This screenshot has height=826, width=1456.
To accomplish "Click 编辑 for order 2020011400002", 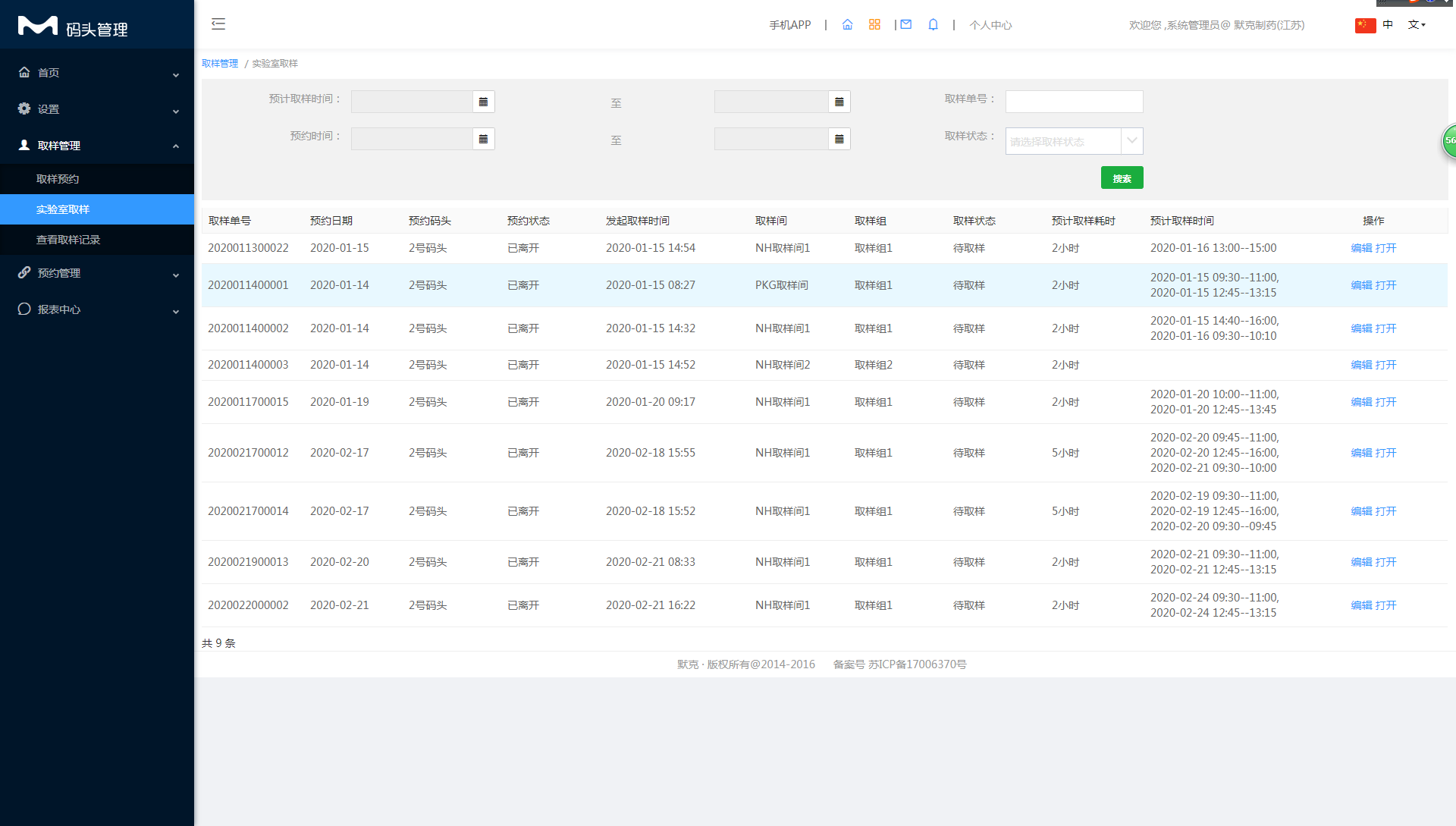I will (x=1361, y=328).
